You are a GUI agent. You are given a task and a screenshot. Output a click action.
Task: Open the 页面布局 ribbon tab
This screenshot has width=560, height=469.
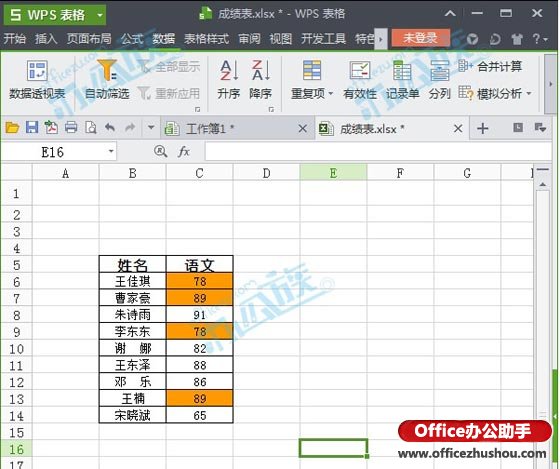pos(89,38)
